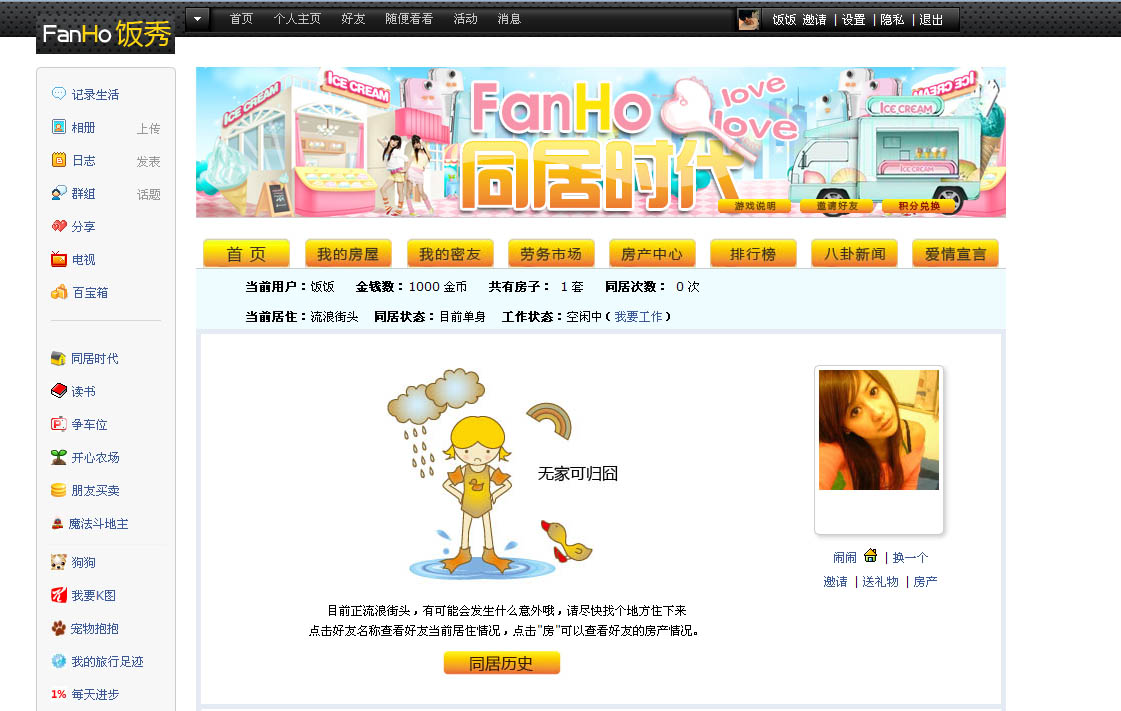Screen dimensions: 1121x711
Task: Open 好友 in top navigation
Action: [x=353, y=19]
